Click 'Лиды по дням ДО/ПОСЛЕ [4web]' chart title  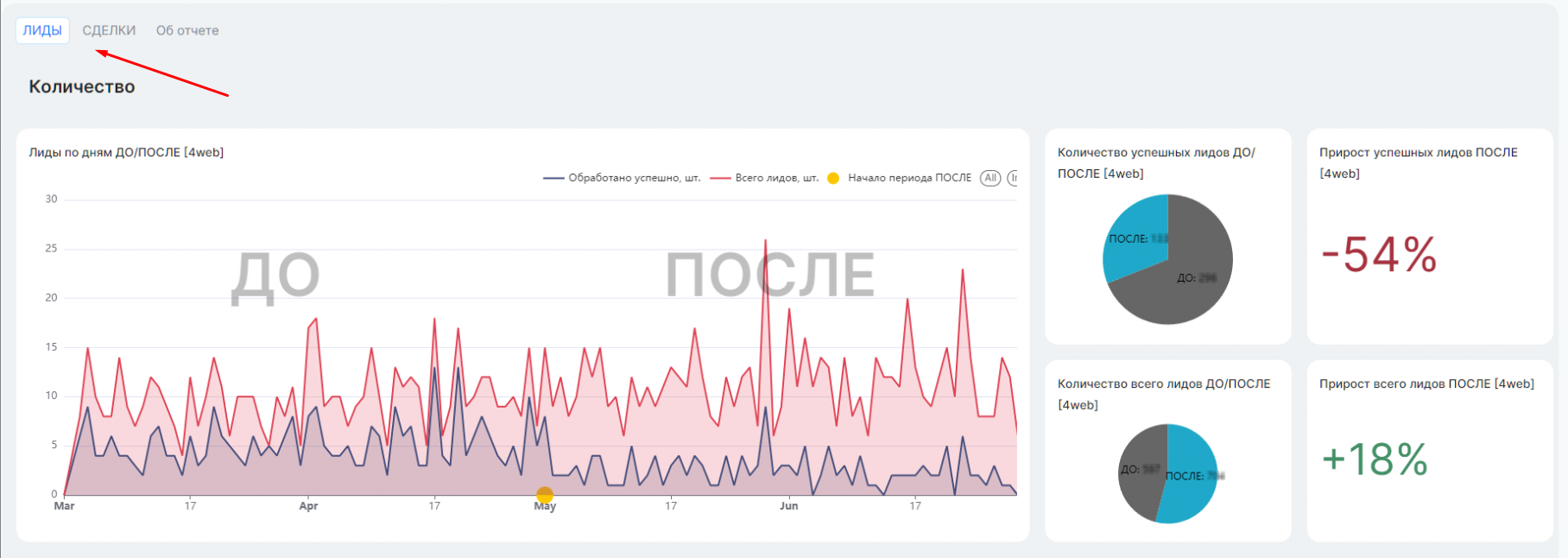click(x=126, y=153)
